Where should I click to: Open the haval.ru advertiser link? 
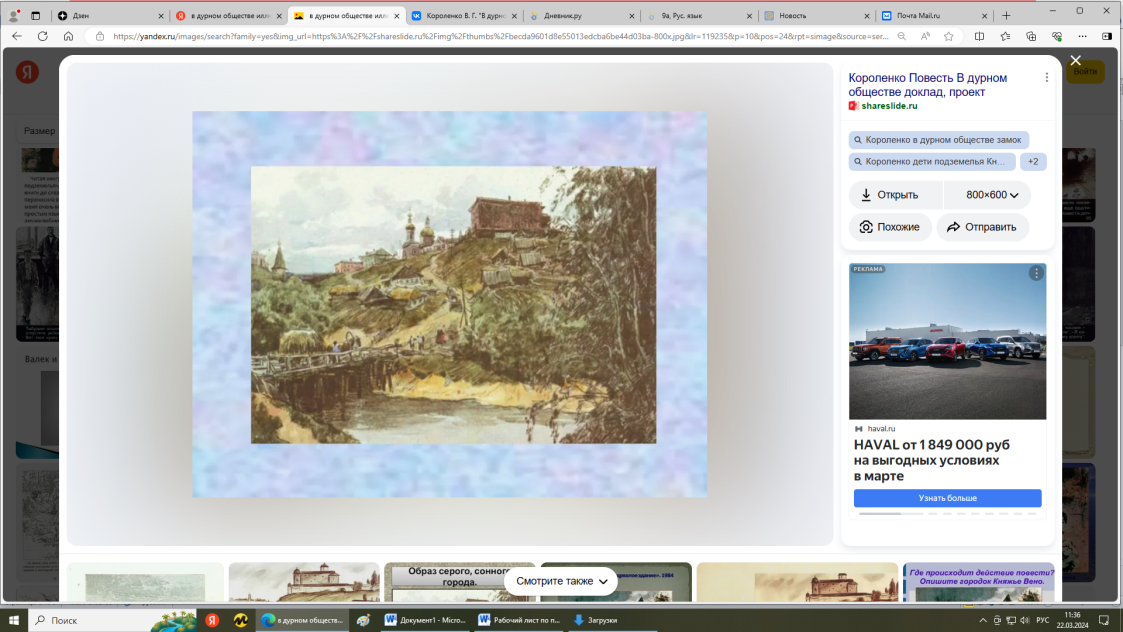pos(881,428)
